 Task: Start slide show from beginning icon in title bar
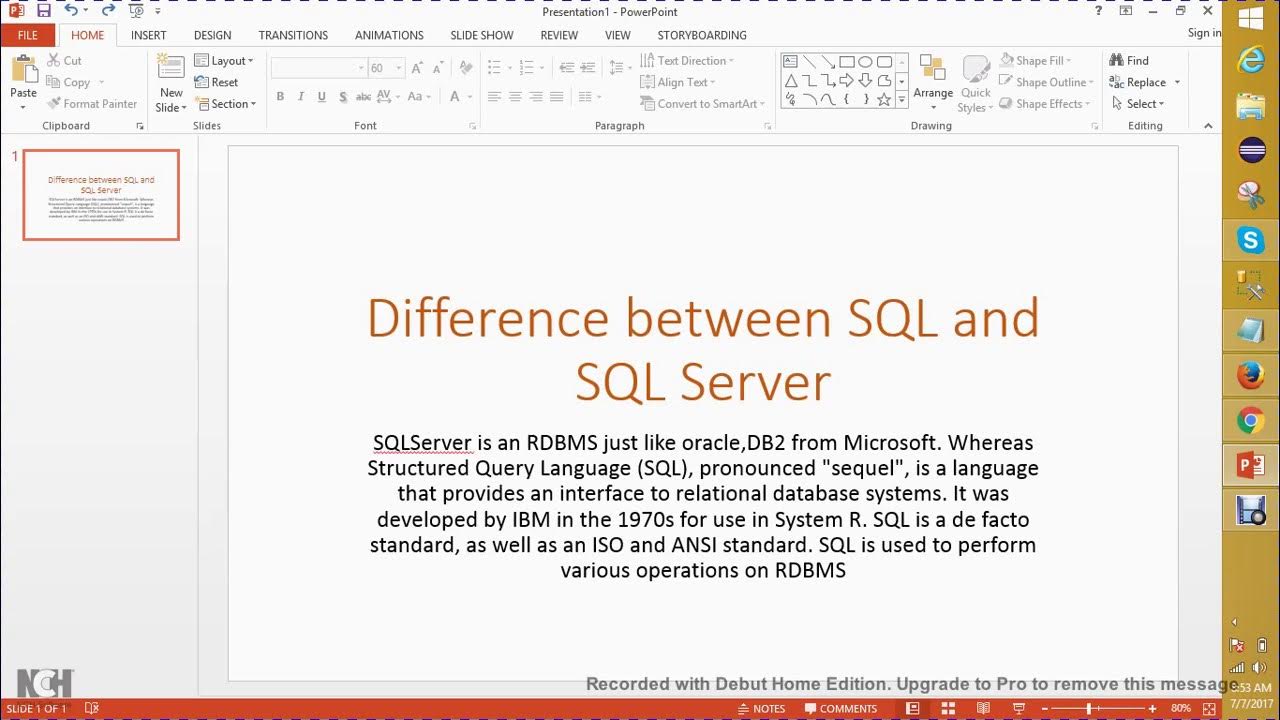[137, 11]
